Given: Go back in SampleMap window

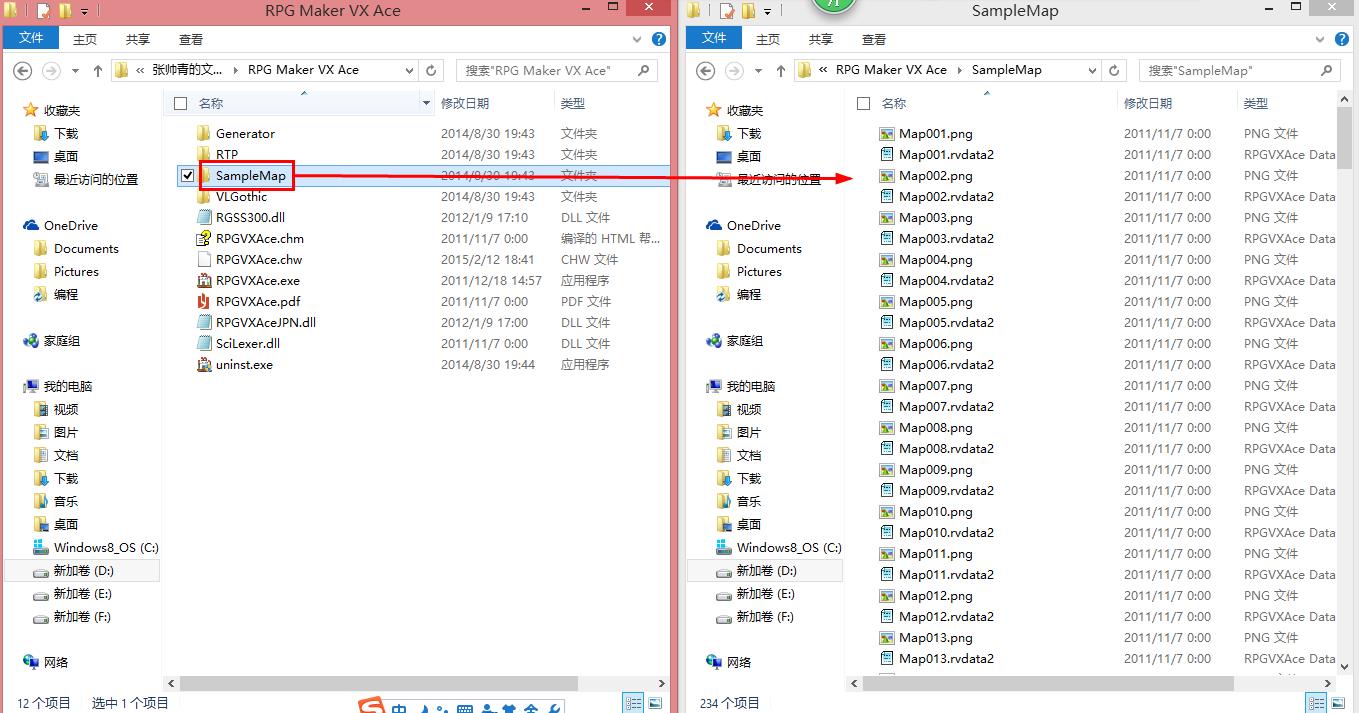Looking at the screenshot, I should pyautogui.click(x=706, y=70).
